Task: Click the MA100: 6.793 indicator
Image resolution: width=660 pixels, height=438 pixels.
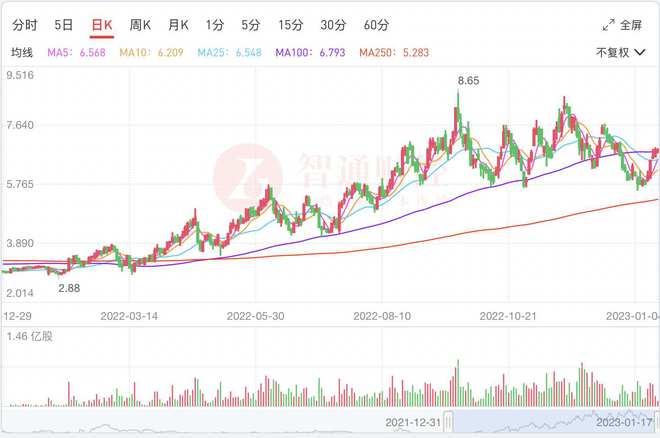Action: click(310, 53)
